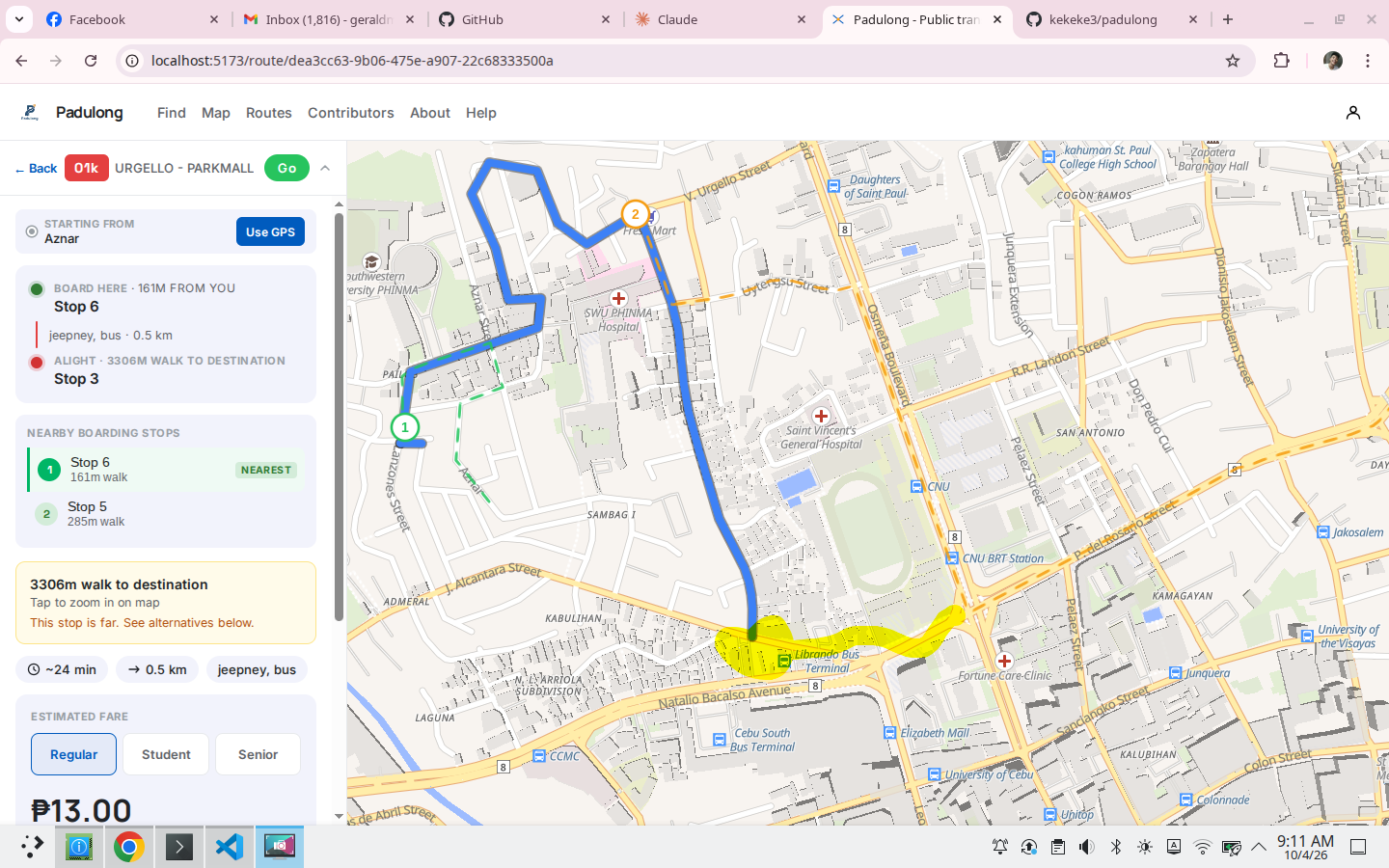Click the Board Here Stop 6 entry
This screenshot has width=1389, height=868.
pos(166,297)
